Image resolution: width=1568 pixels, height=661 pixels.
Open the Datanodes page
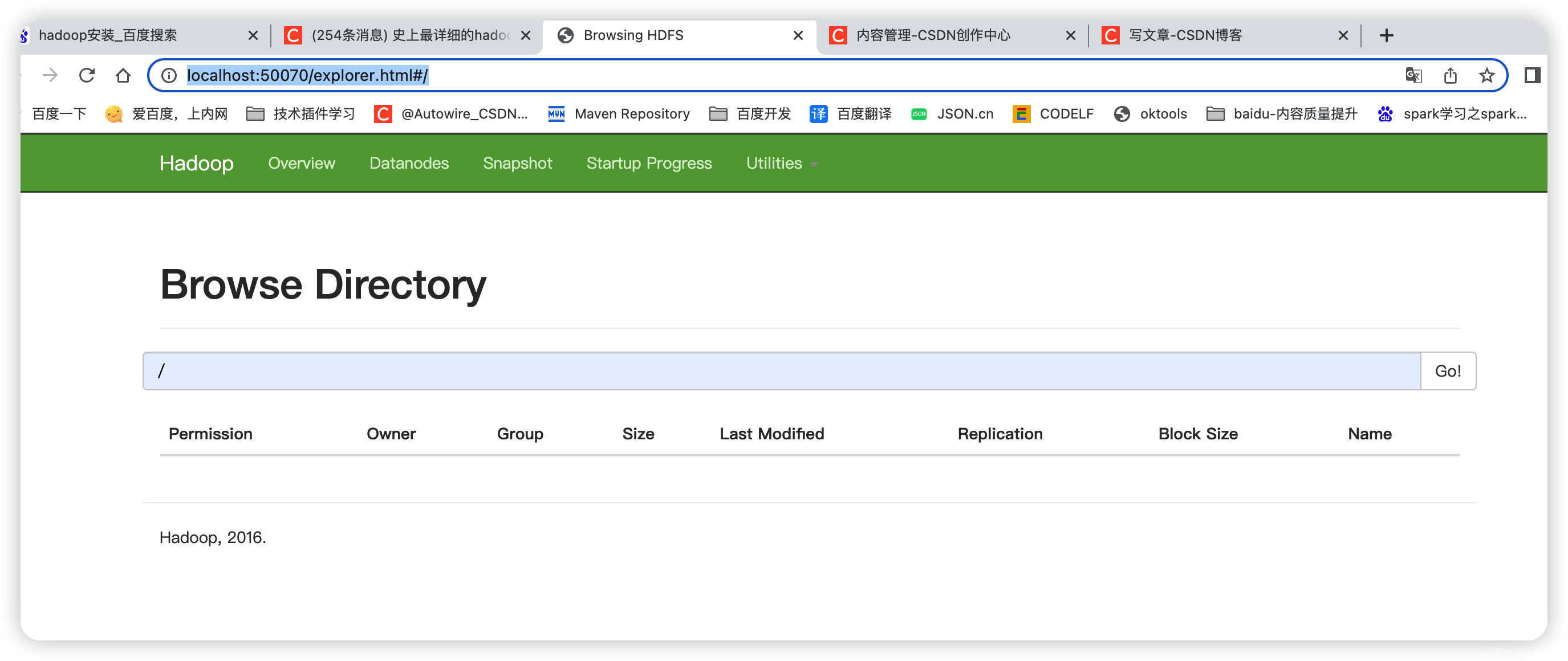point(409,163)
